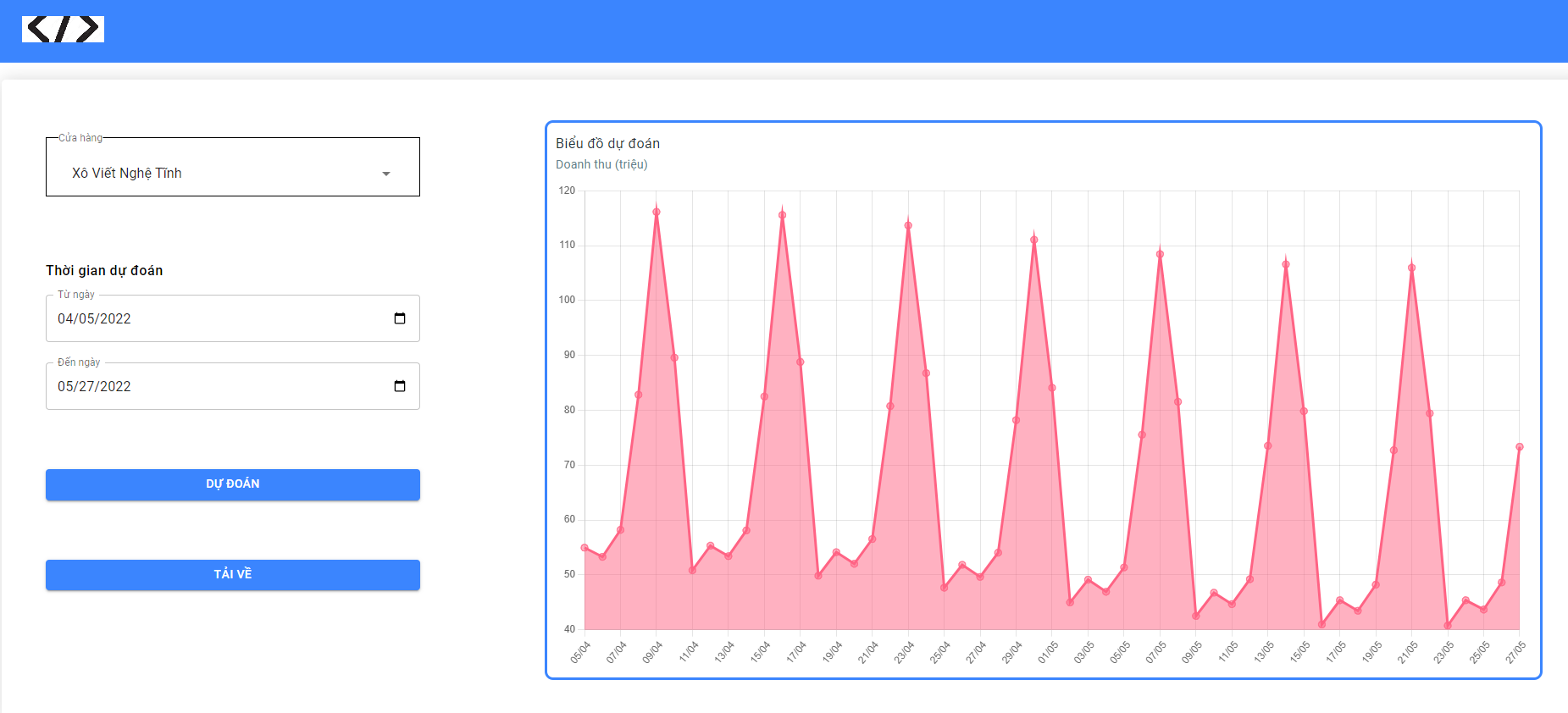This screenshot has width=1568, height=713.
Task: Click the 21/05 x-axis date label
Action: pyautogui.click(x=1407, y=651)
